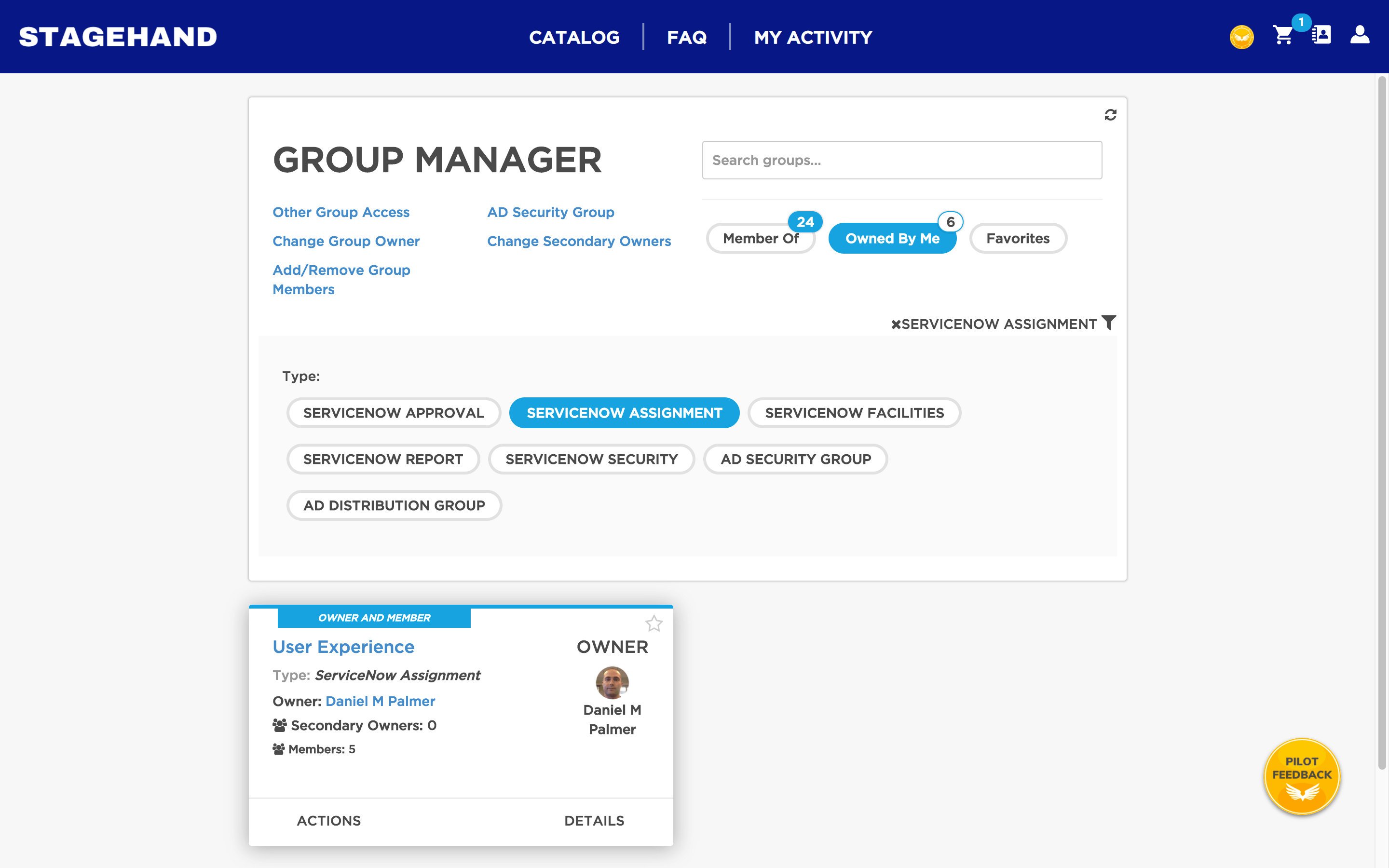Toggle ServiceNow Facilities type filter
Screen dimensions: 1389x868
(854, 413)
